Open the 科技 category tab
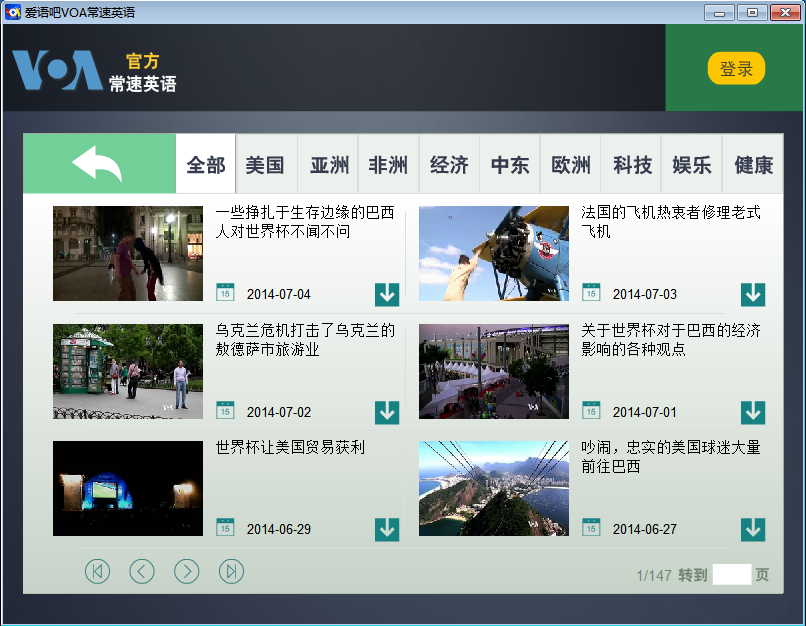The image size is (806, 626). pos(631,164)
